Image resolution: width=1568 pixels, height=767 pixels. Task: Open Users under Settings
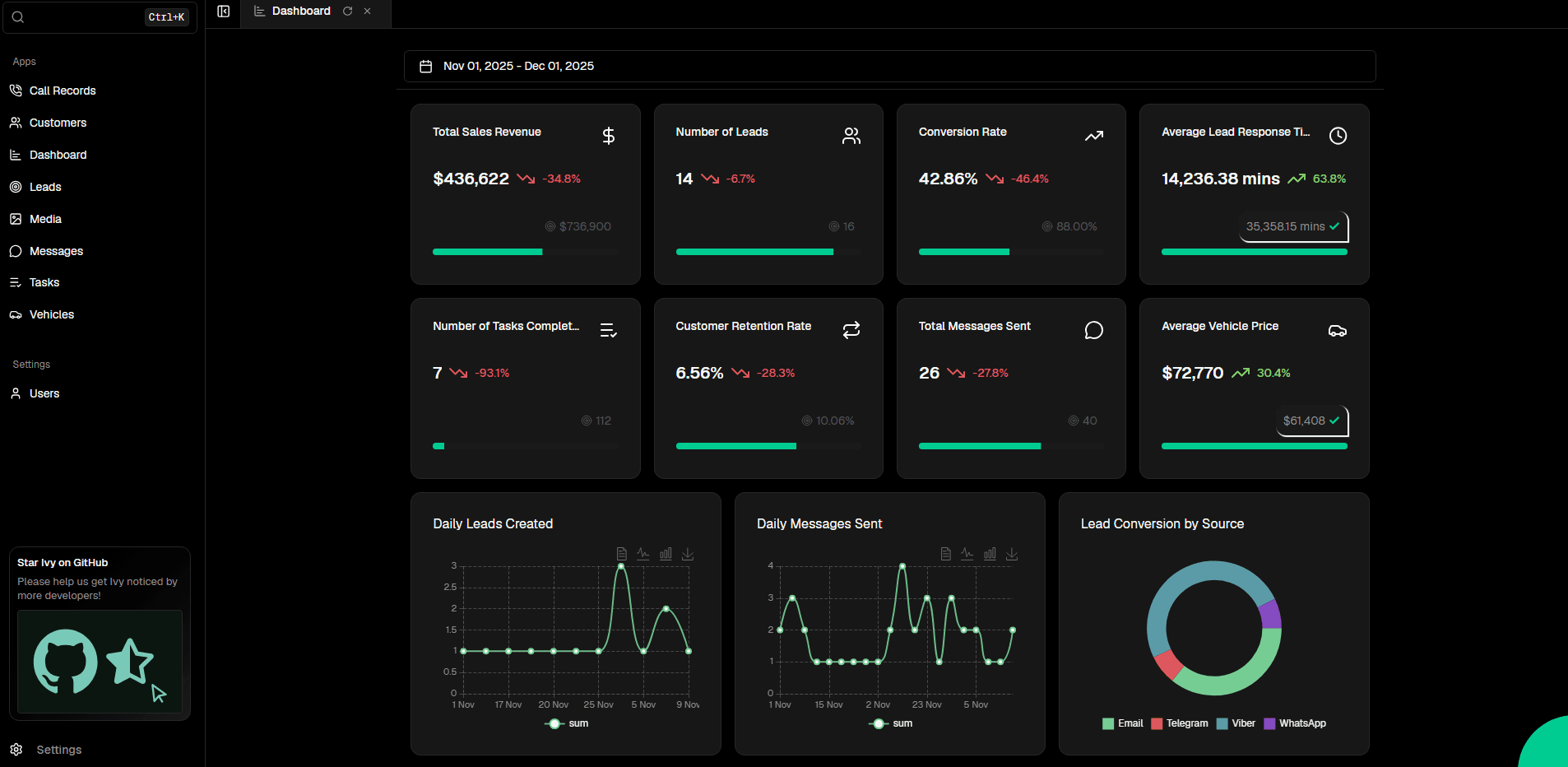coord(44,393)
